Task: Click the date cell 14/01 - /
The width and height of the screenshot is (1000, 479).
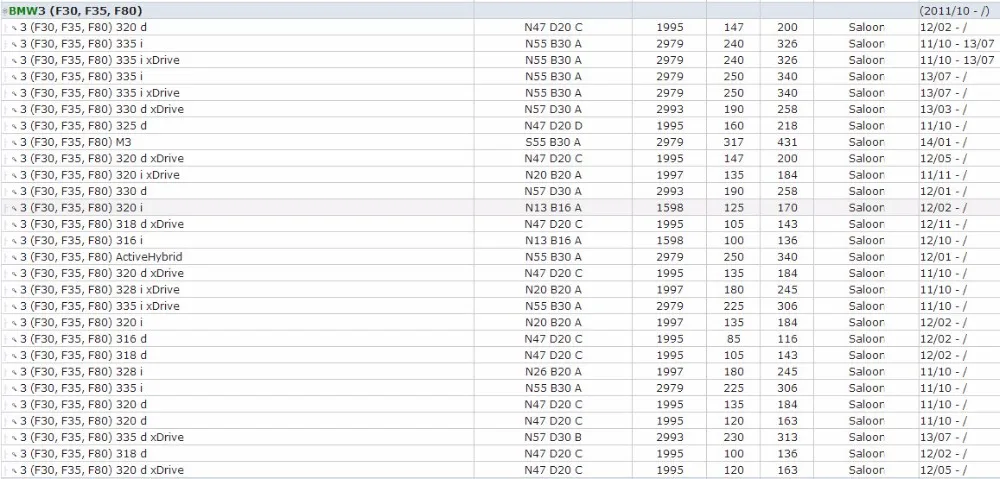Action: click(943, 142)
